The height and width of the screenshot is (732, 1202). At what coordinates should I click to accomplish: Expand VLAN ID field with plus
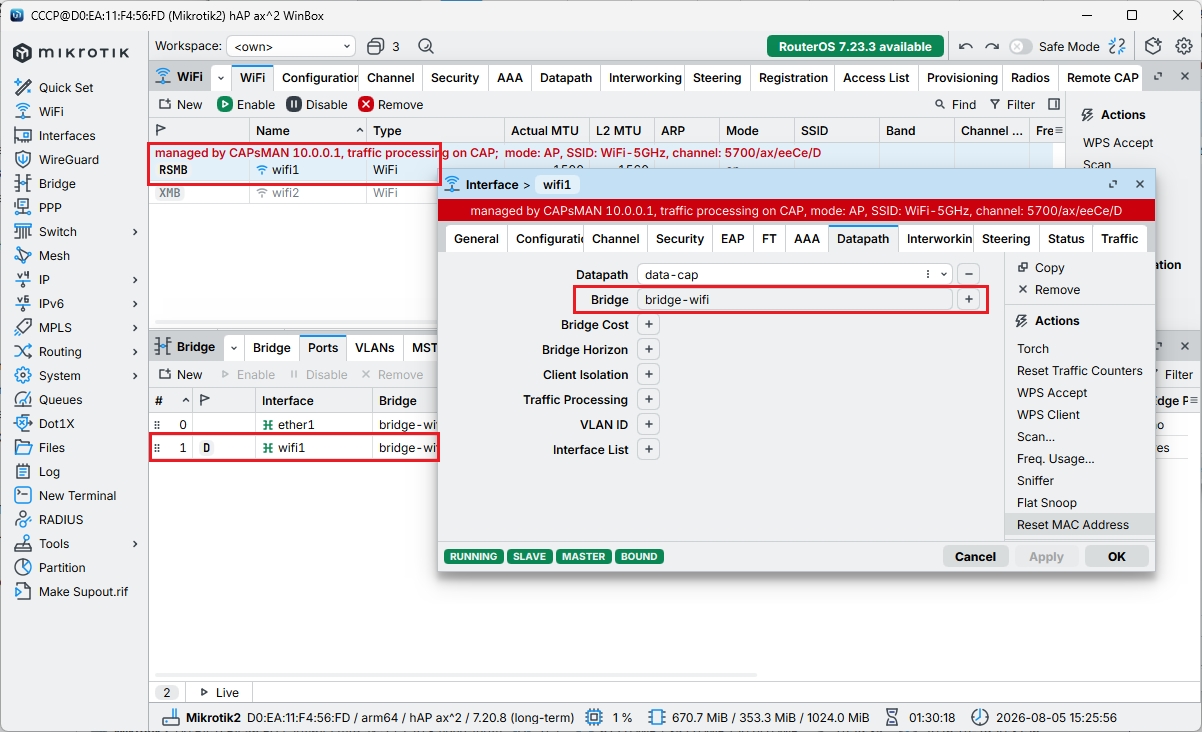[x=648, y=425]
